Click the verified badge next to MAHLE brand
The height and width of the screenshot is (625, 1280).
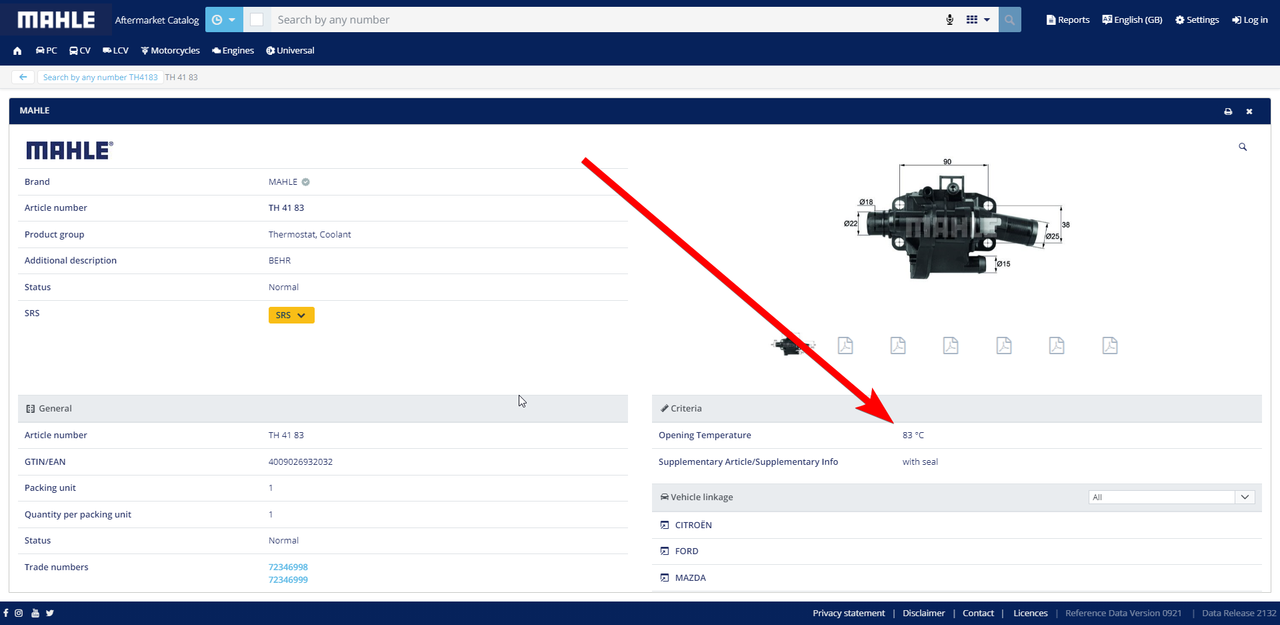click(306, 182)
